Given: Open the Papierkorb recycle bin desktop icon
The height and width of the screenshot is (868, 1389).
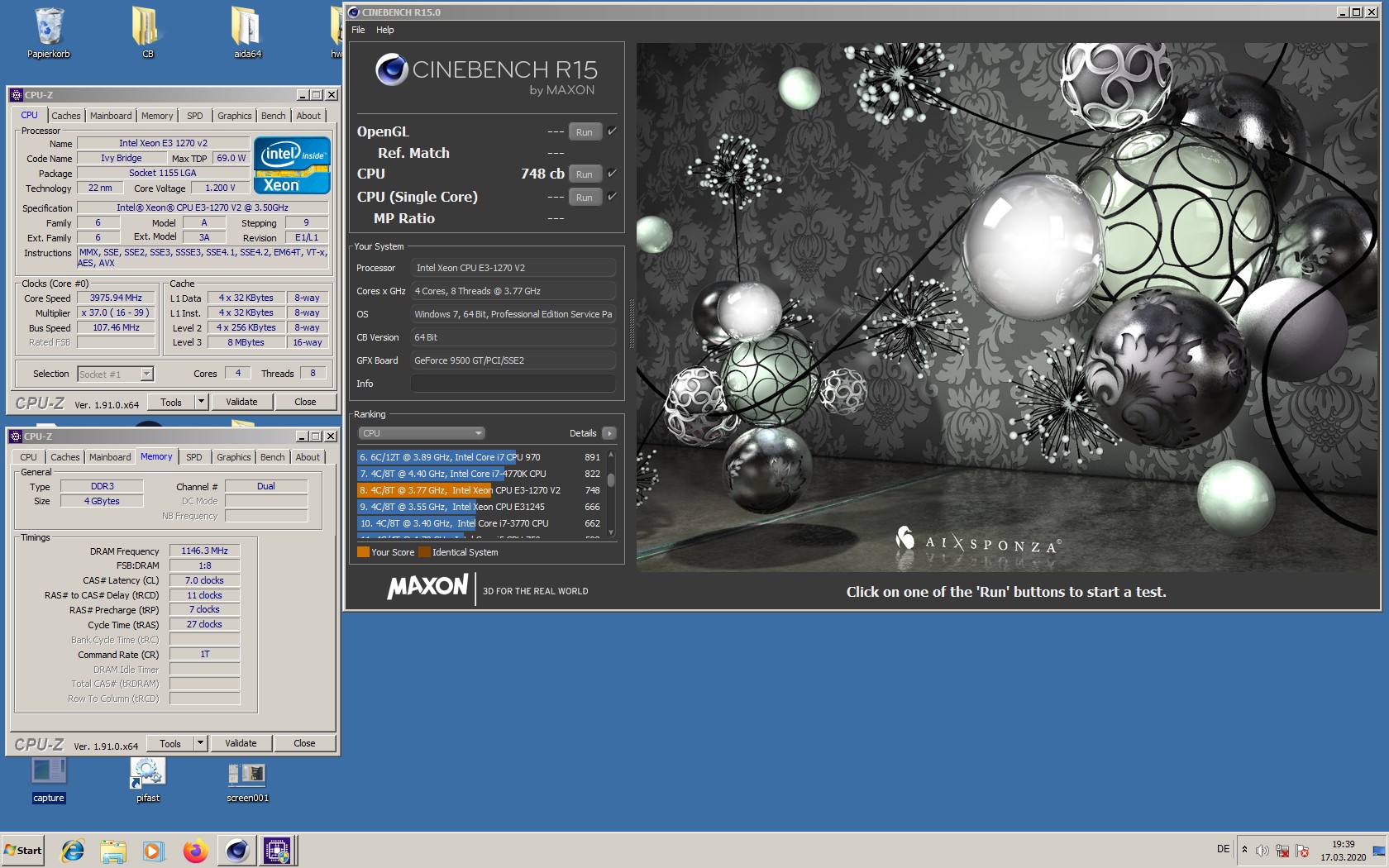Looking at the screenshot, I should [49, 33].
